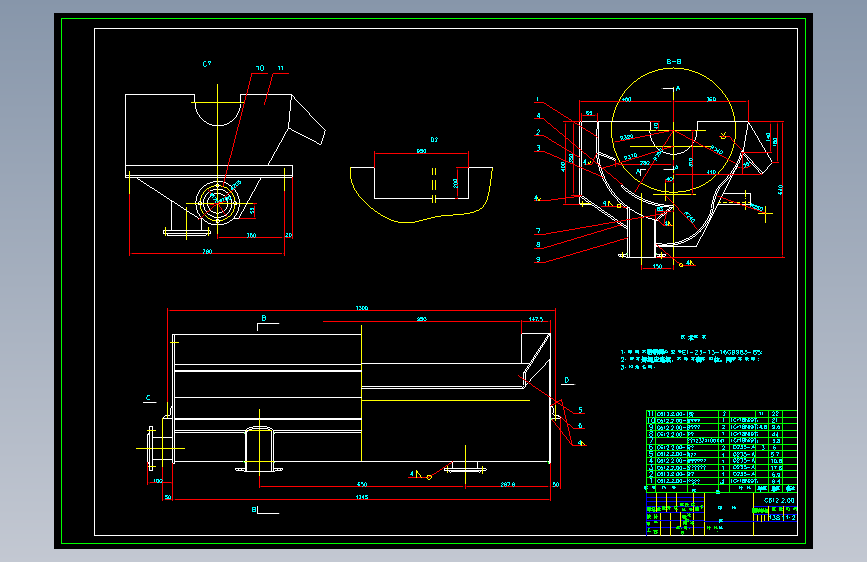Select balloon callout 9 left of B-B view
Viewport: 867px width, 562px height.
[x=538, y=259]
